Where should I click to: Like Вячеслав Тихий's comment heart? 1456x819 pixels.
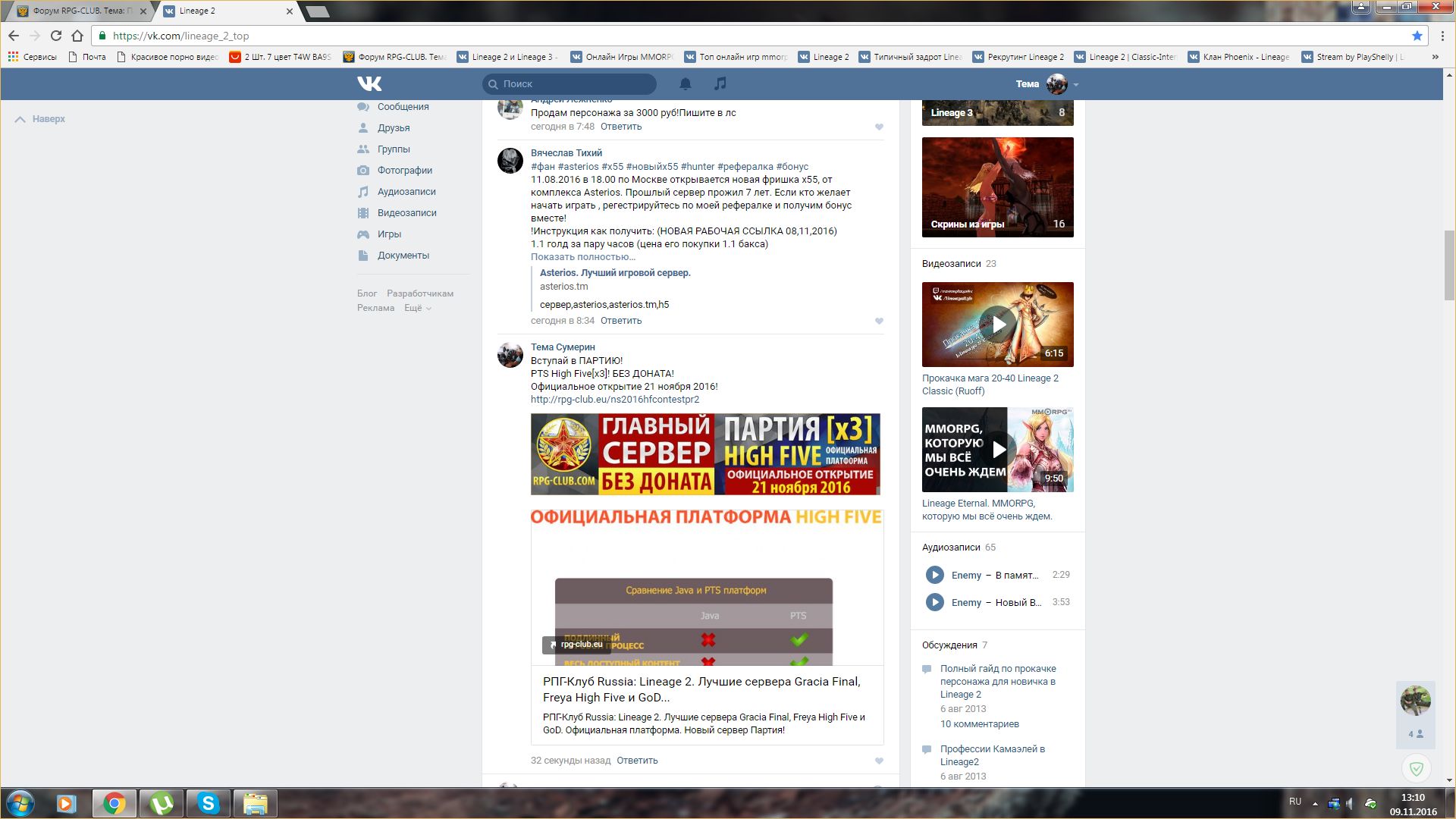click(879, 321)
